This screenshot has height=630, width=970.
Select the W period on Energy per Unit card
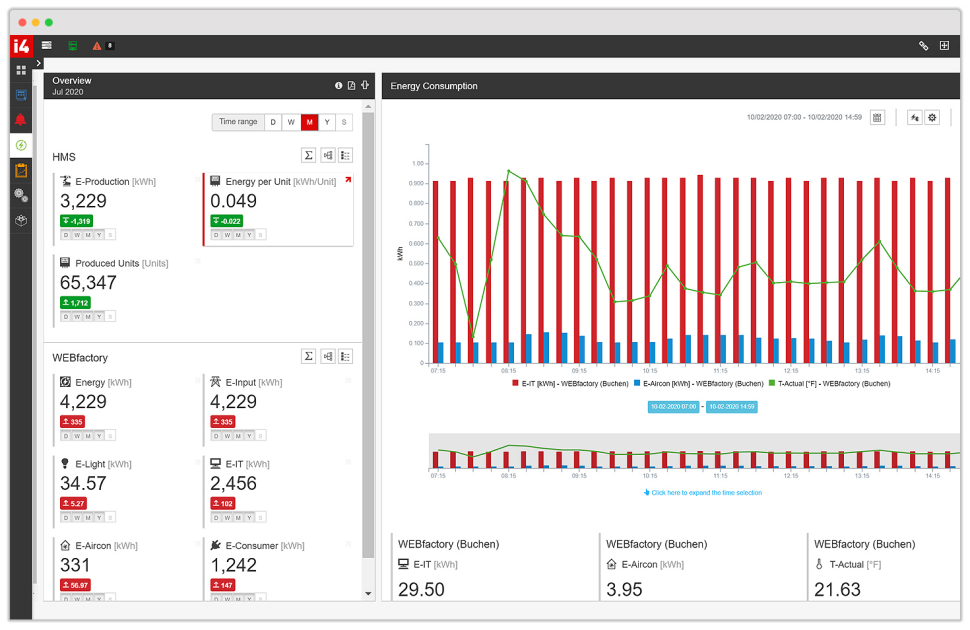(227, 235)
